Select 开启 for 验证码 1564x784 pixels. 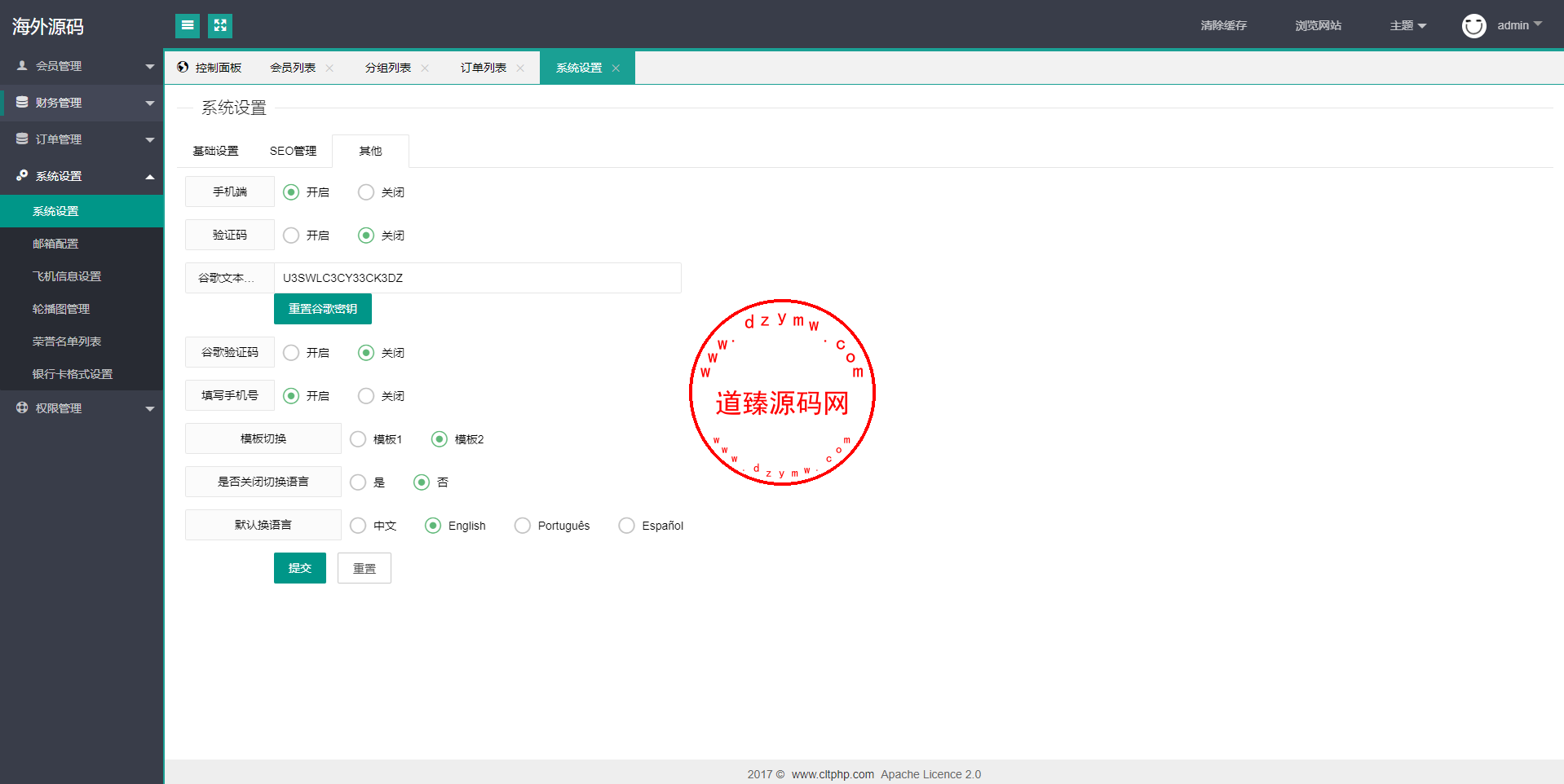point(291,236)
